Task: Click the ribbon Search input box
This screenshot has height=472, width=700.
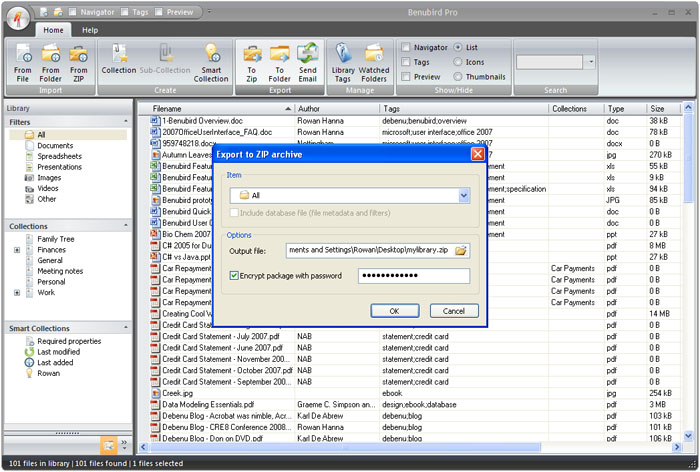Action: [550, 62]
